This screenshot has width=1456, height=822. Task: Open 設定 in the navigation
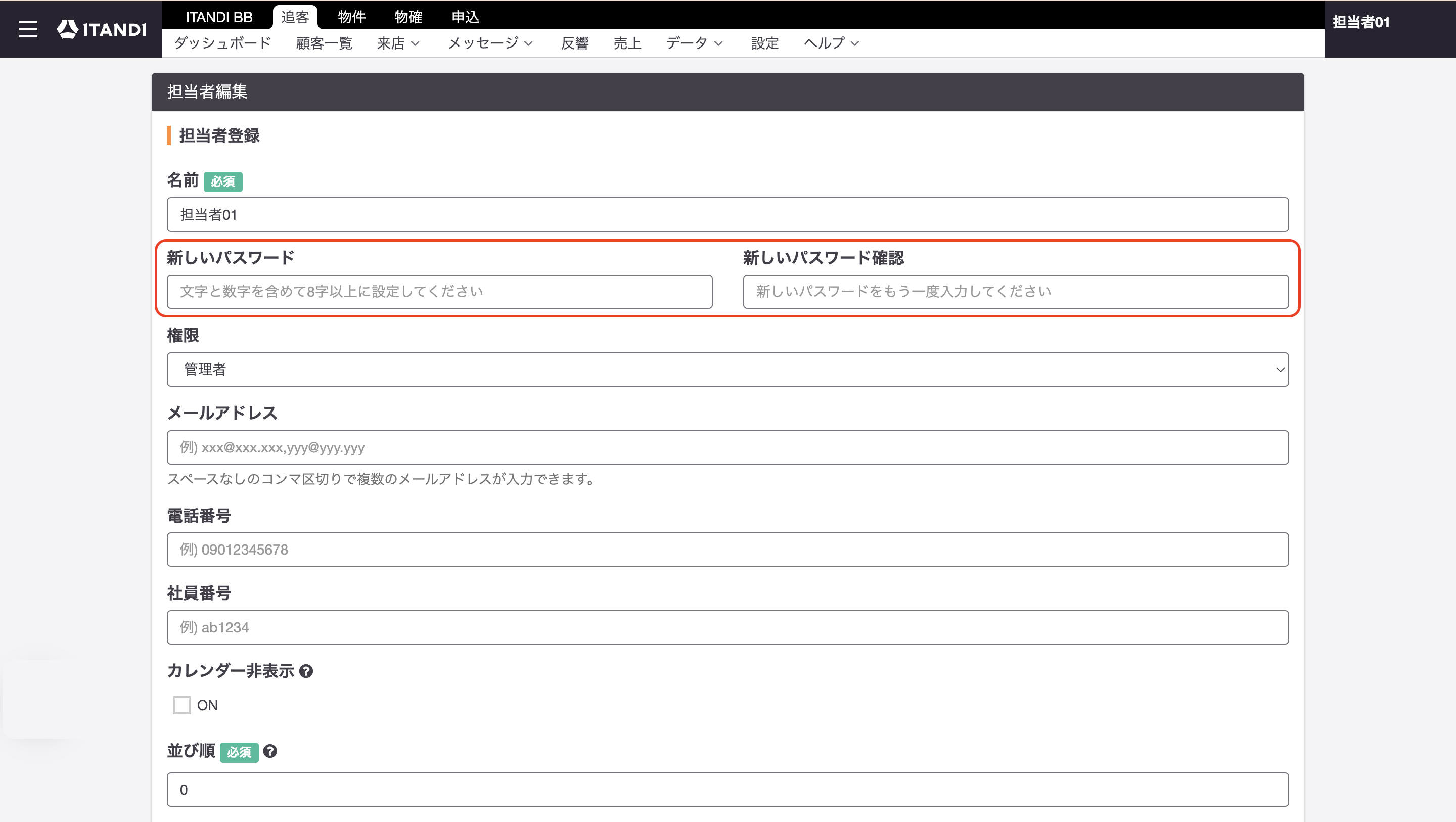pyautogui.click(x=765, y=43)
